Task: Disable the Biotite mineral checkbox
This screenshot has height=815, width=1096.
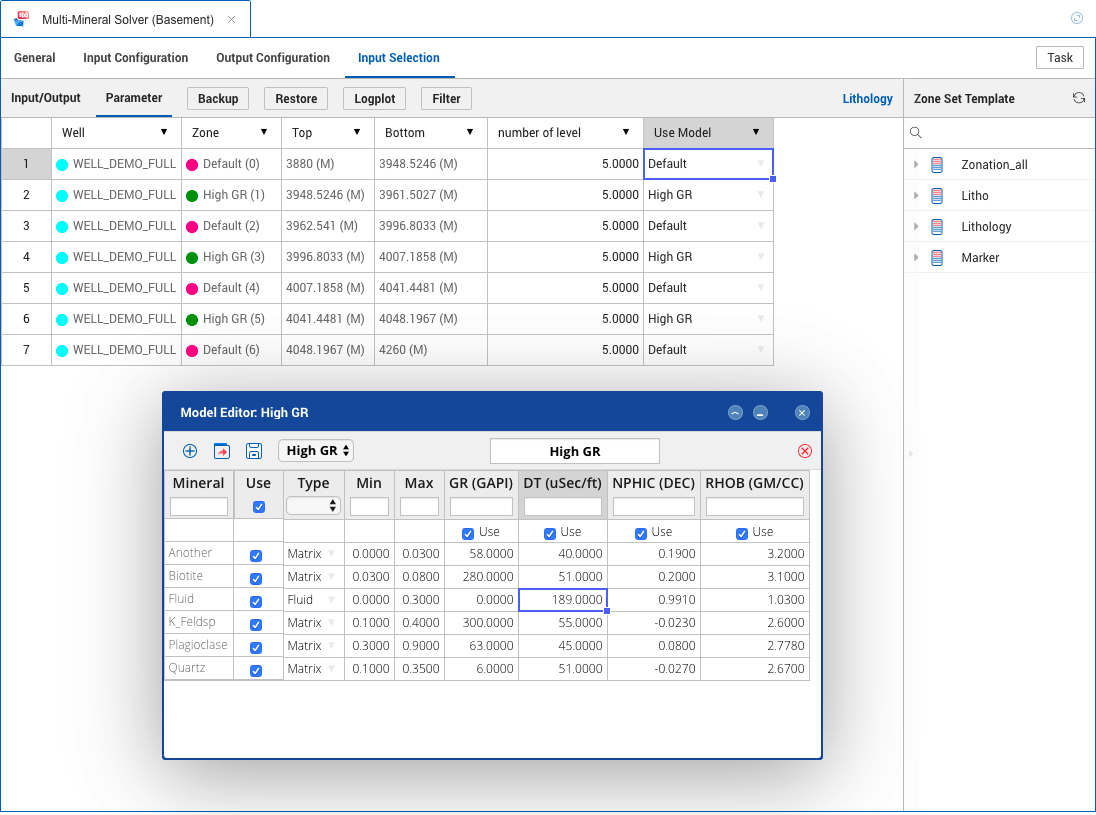Action: coord(256,579)
